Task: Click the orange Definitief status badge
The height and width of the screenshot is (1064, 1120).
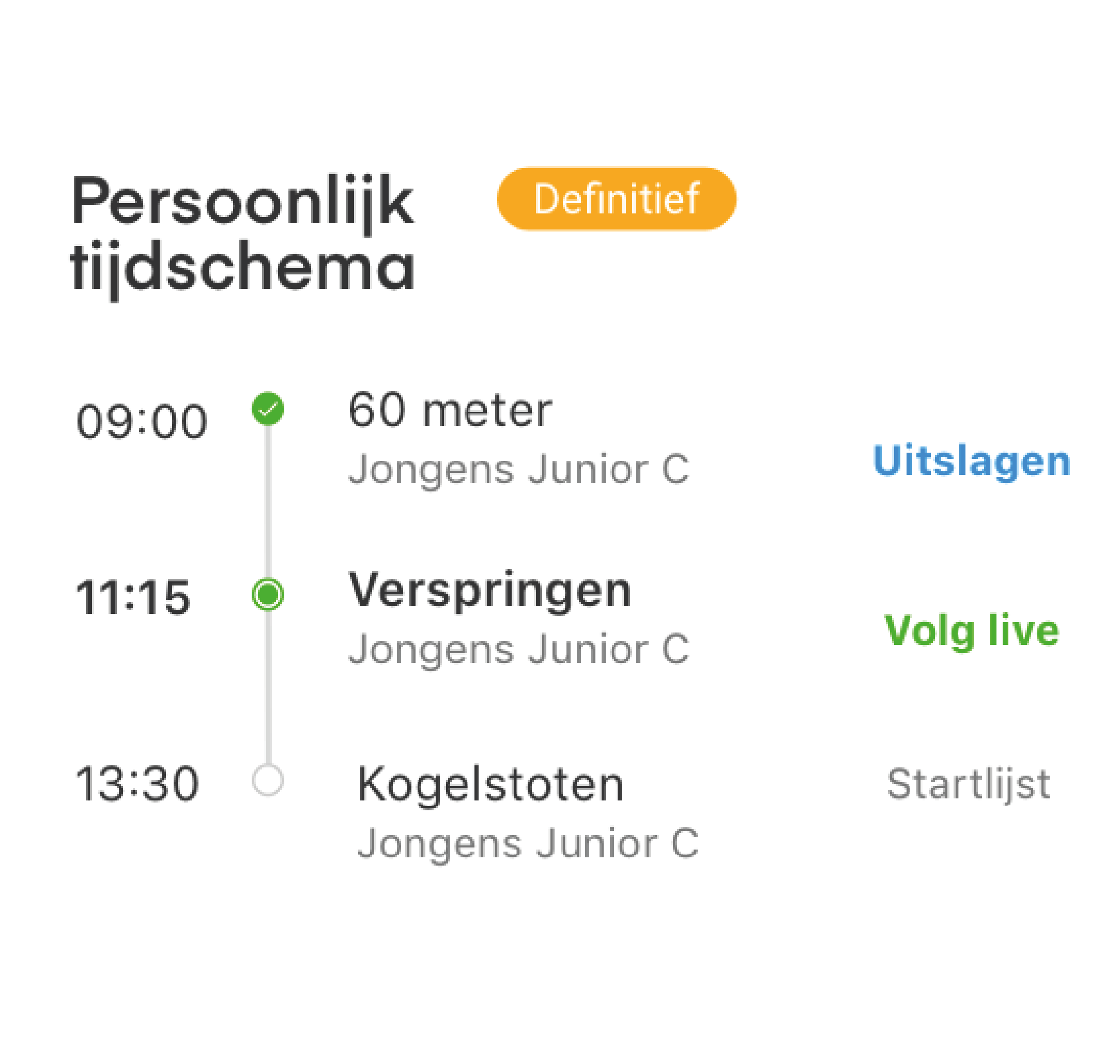Action: tap(616, 199)
